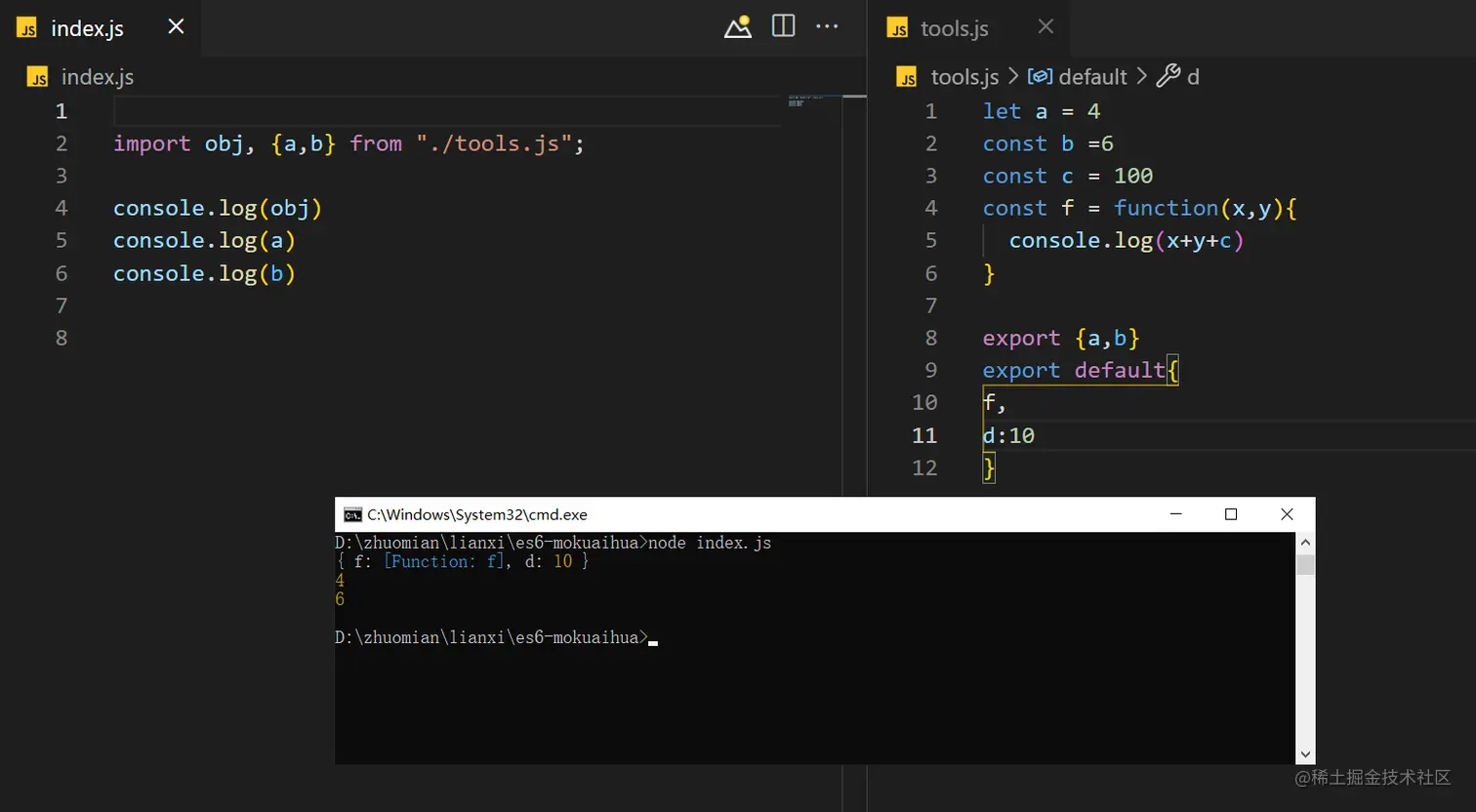
Task: Close the index.js editor tab
Action: pyautogui.click(x=176, y=26)
